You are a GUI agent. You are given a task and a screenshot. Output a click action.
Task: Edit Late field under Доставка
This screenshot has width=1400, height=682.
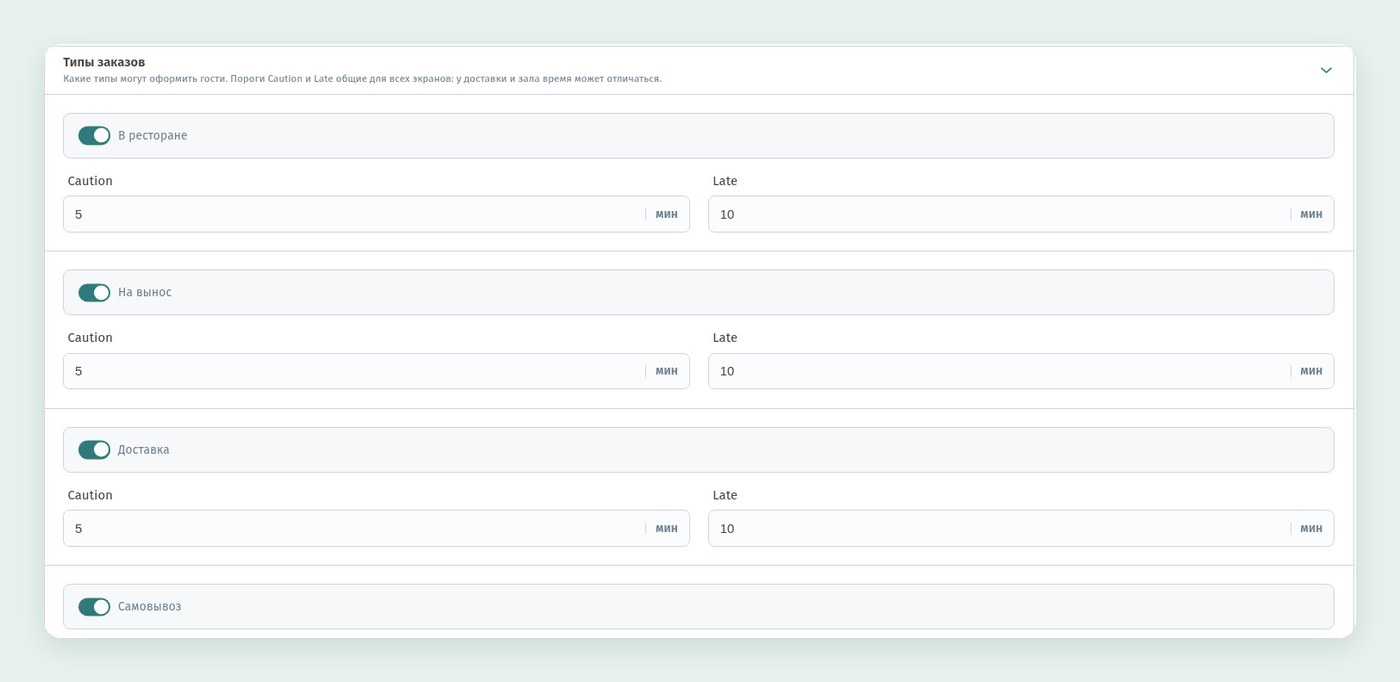pyautogui.click(x=1021, y=528)
